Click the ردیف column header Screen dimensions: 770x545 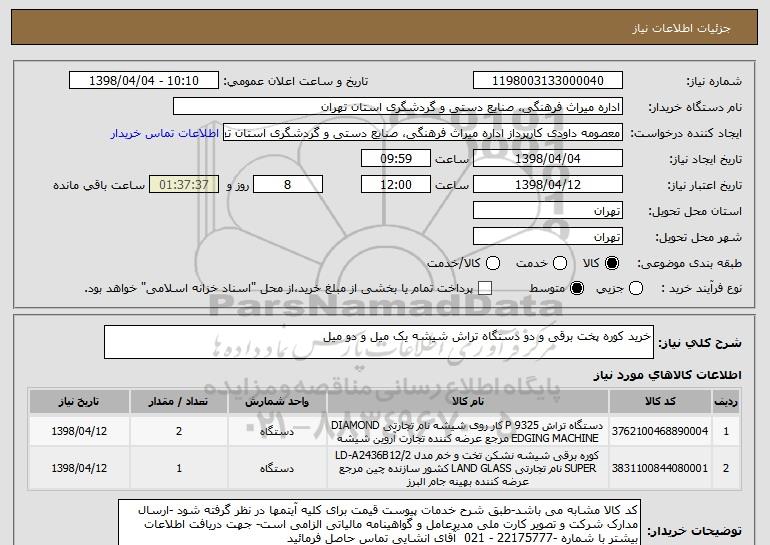click(x=726, y=402)
